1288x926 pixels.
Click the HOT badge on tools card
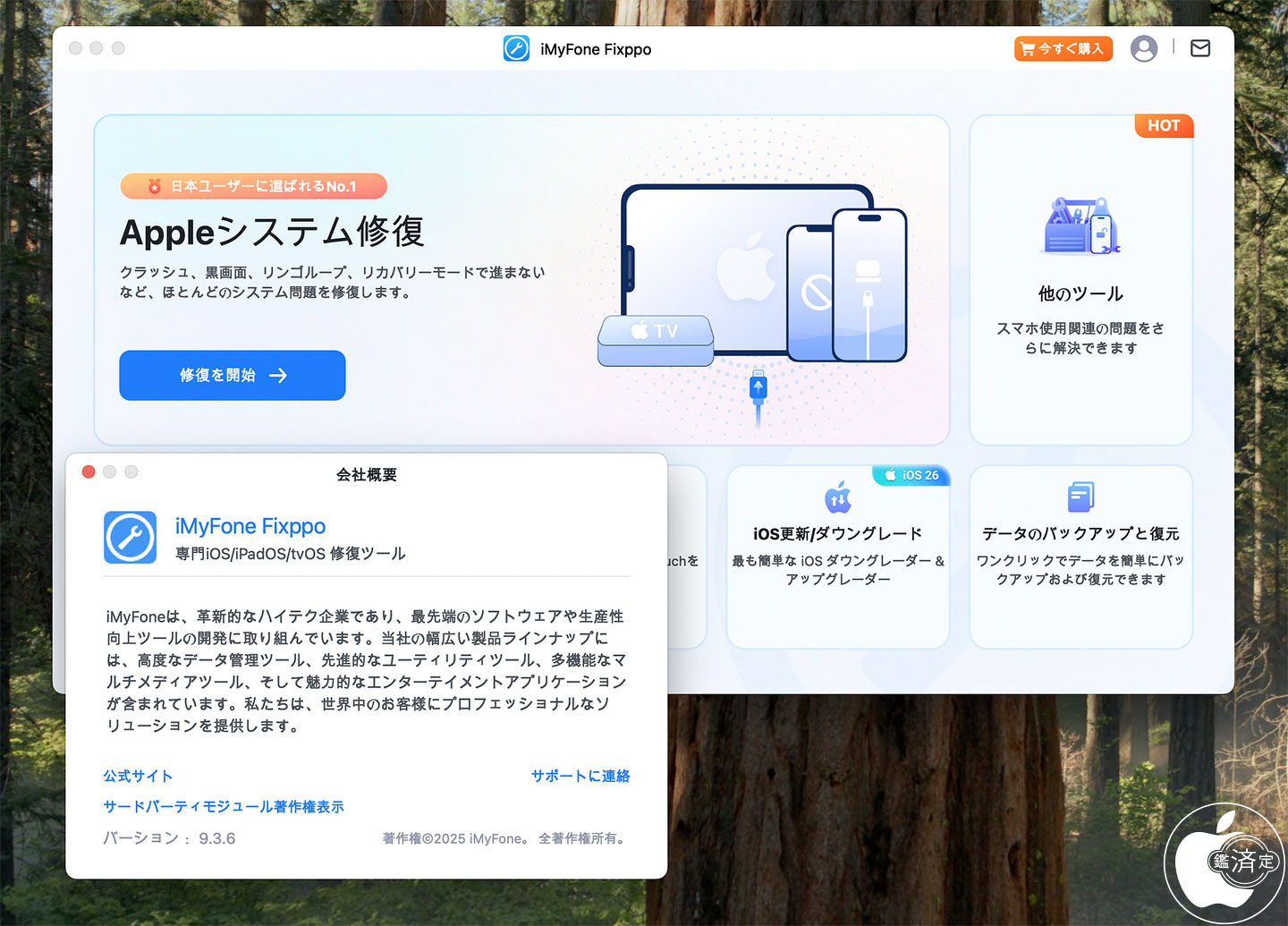pos(1164,125)
